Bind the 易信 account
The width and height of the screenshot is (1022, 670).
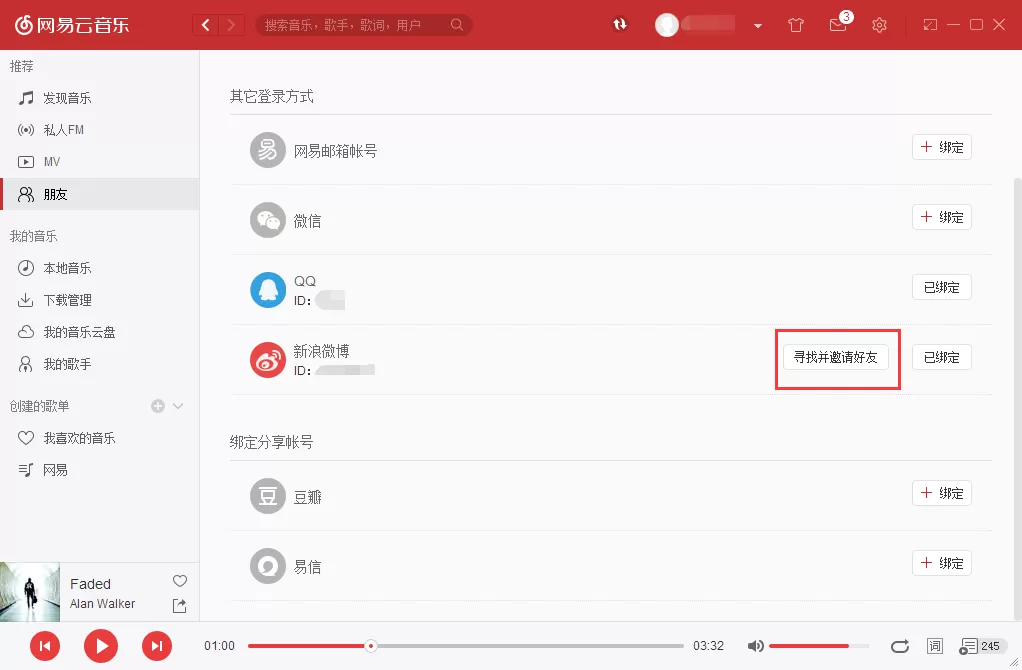[x=941, y=563]
